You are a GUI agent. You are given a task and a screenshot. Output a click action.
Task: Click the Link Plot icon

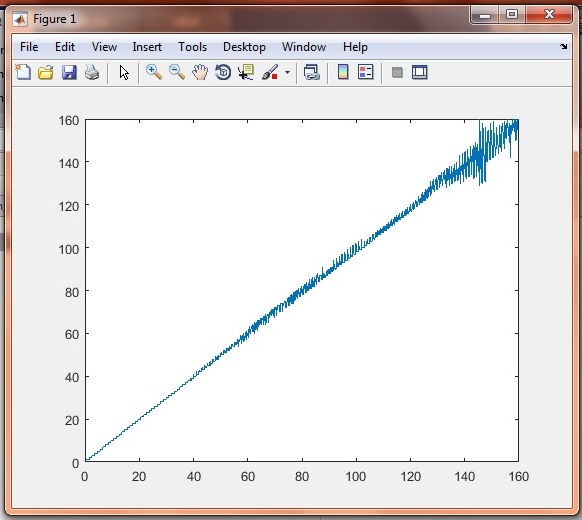[311, 72]
